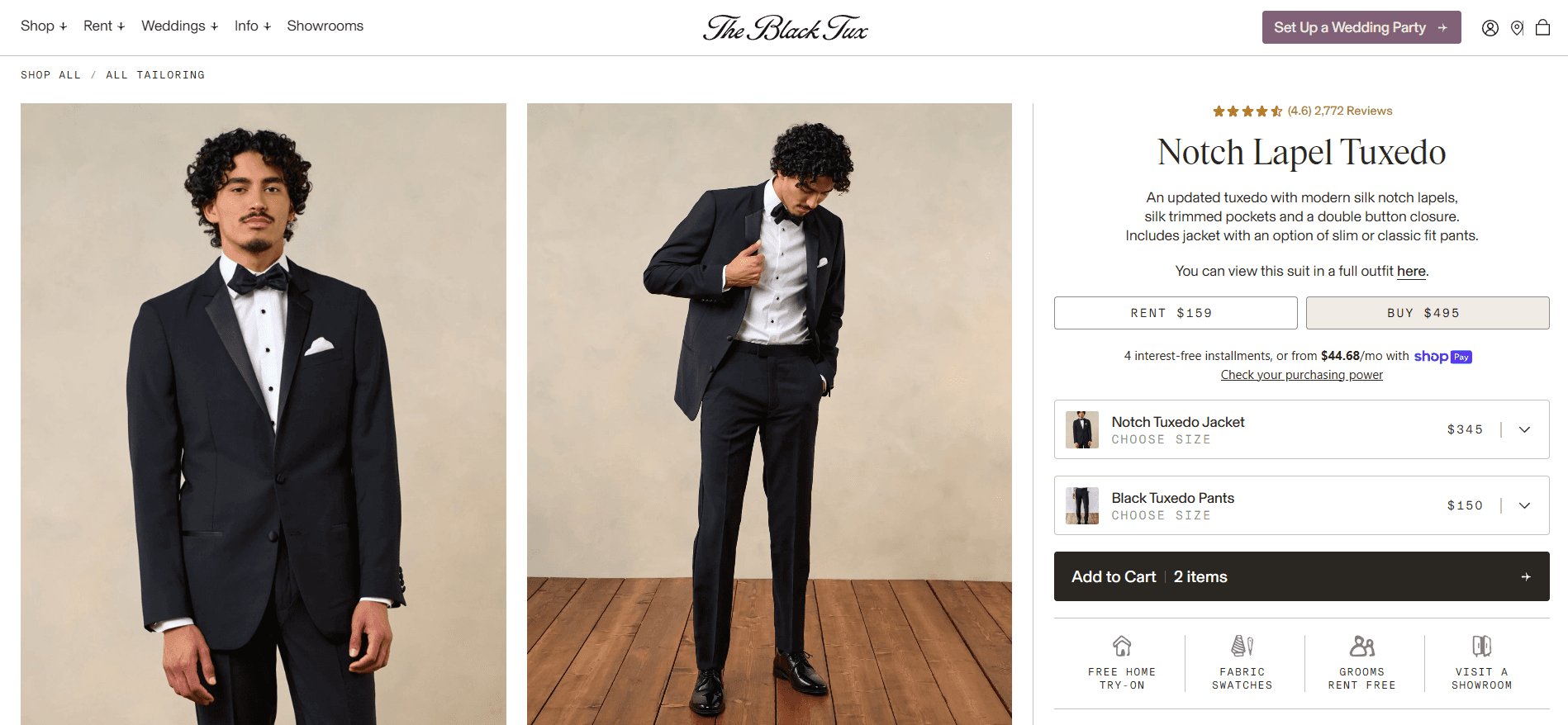Image resolution: width=1568 pixels, height=725 pixels.
Task: Click the Visit a Showroom icon
Action: tap(1481, 647)
